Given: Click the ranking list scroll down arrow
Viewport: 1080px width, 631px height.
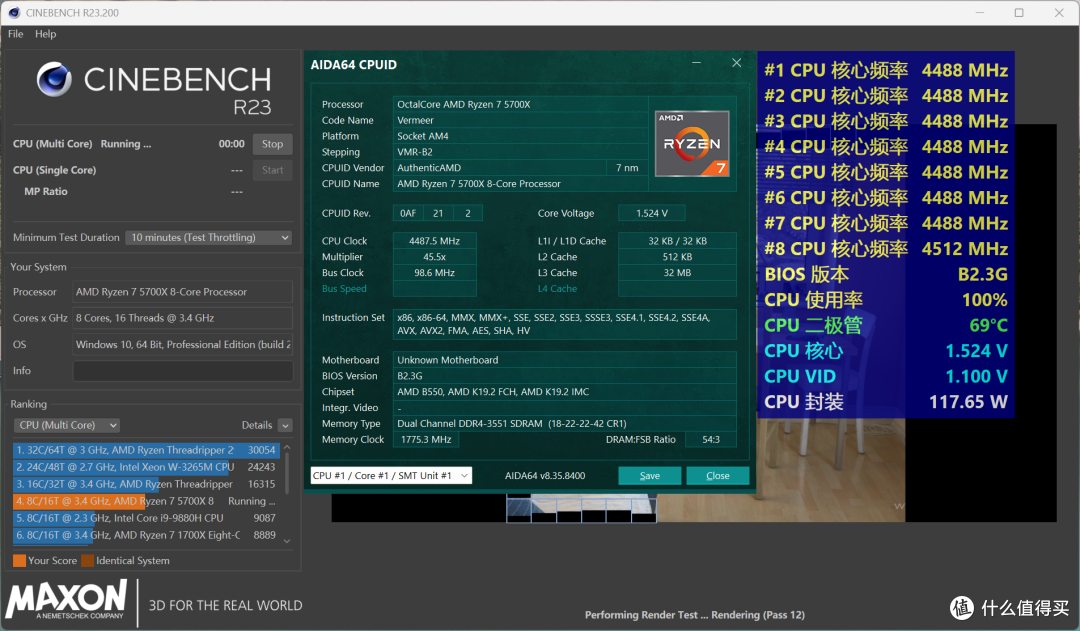Looking at the screenshot, I should 287,541.
